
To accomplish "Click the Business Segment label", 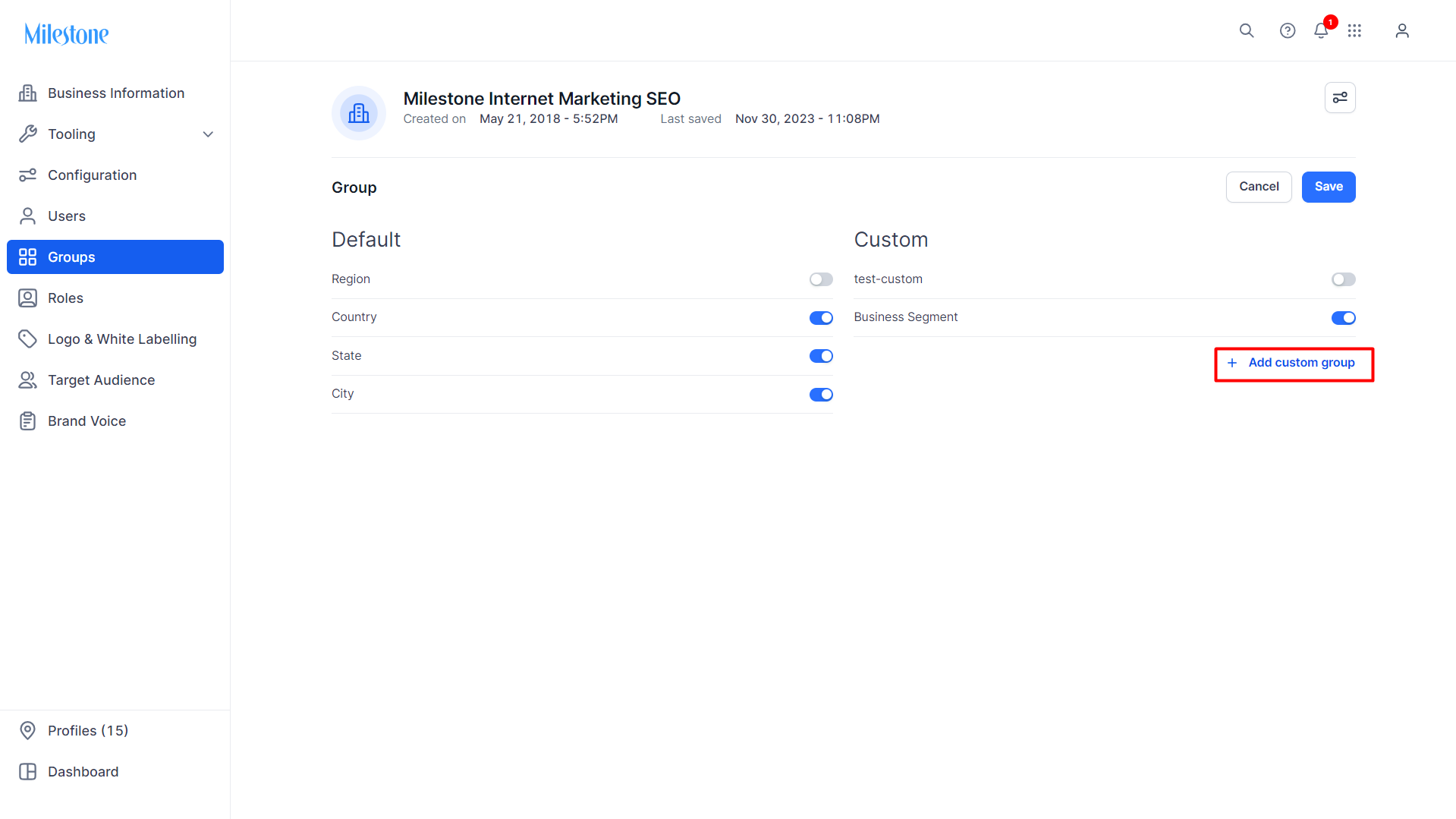I will [x=905, y=317].
